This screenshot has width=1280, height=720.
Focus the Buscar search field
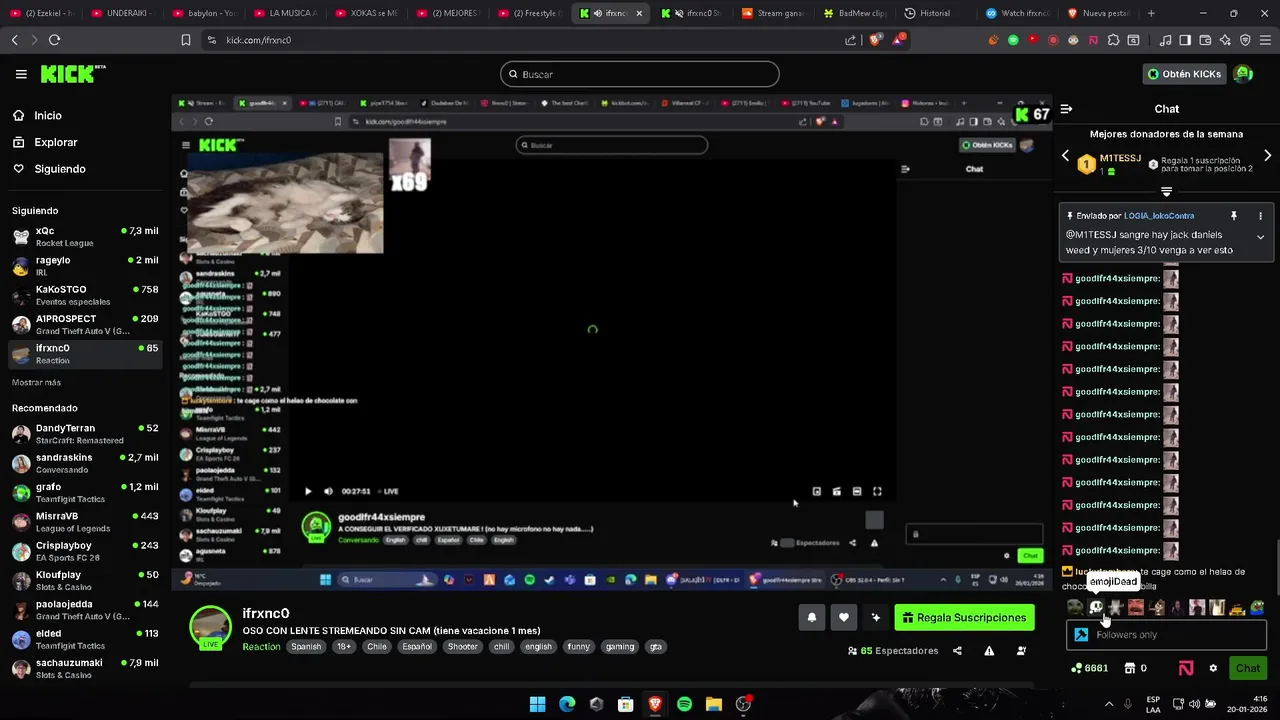pyautogui.click(x=640, y=74)
